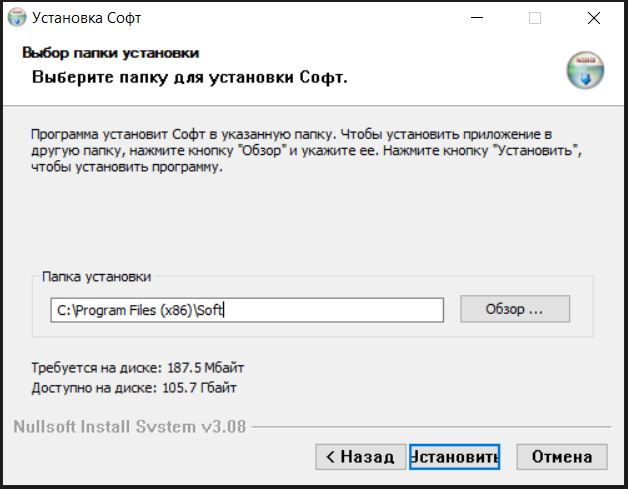Viewport: 628px width, 489px height.
Task: Click the 'Выбор папки установки' heading
Action: 111,53
